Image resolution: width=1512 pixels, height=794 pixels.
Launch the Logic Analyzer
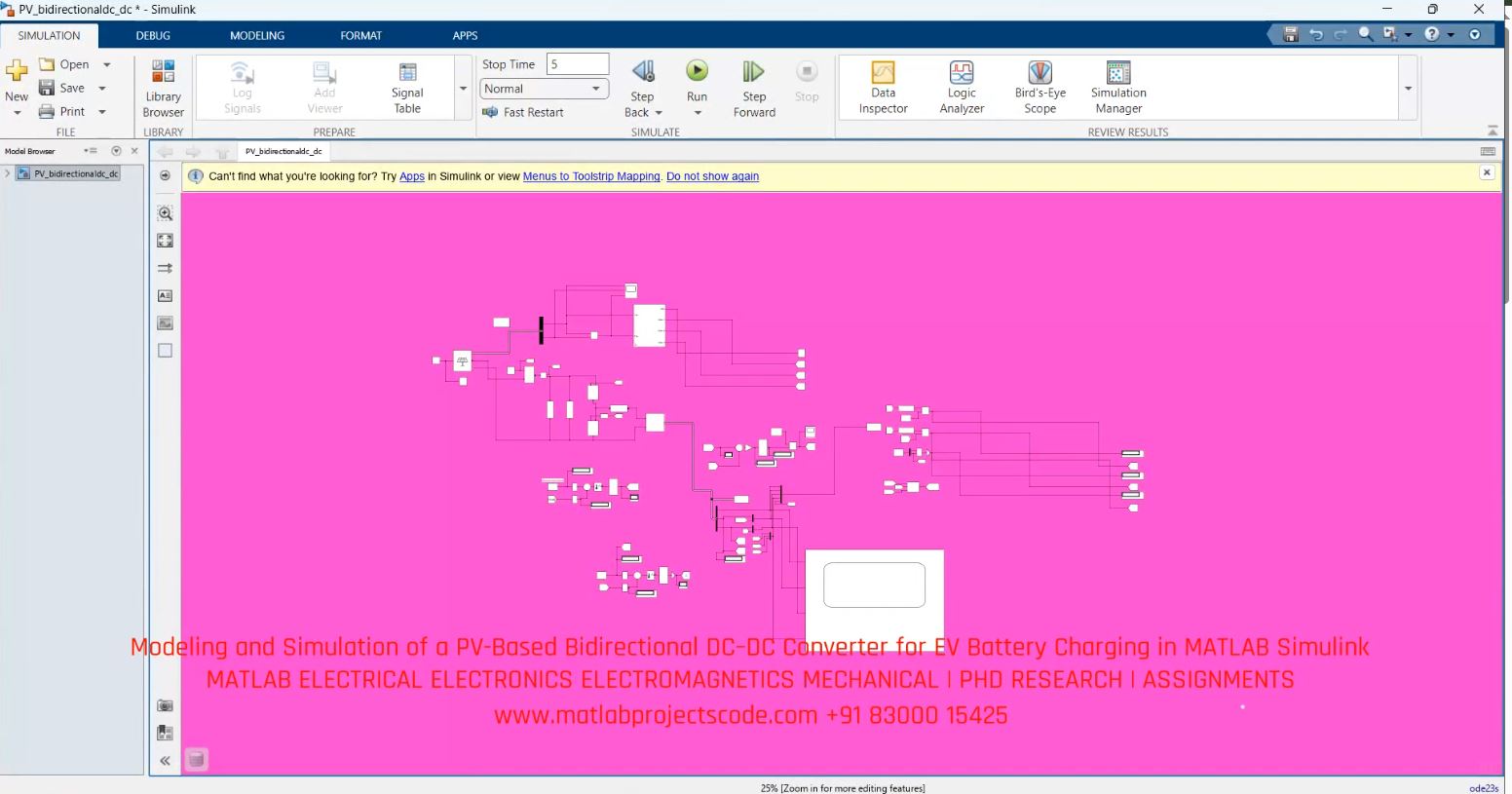[961, 87]
